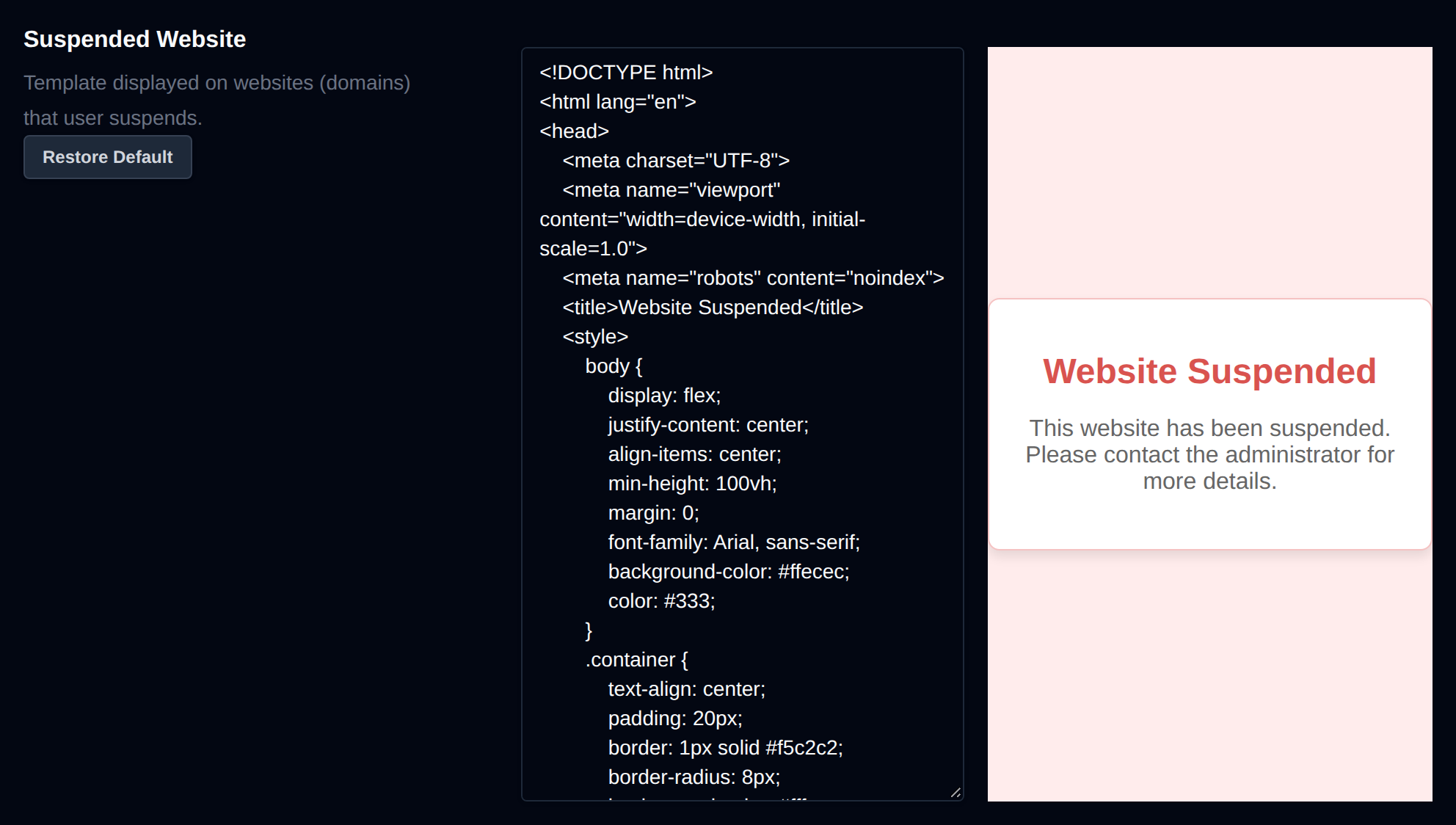Click the robots noindex meta line
The width and height of the screenshot is (1456, 825).
753,278
